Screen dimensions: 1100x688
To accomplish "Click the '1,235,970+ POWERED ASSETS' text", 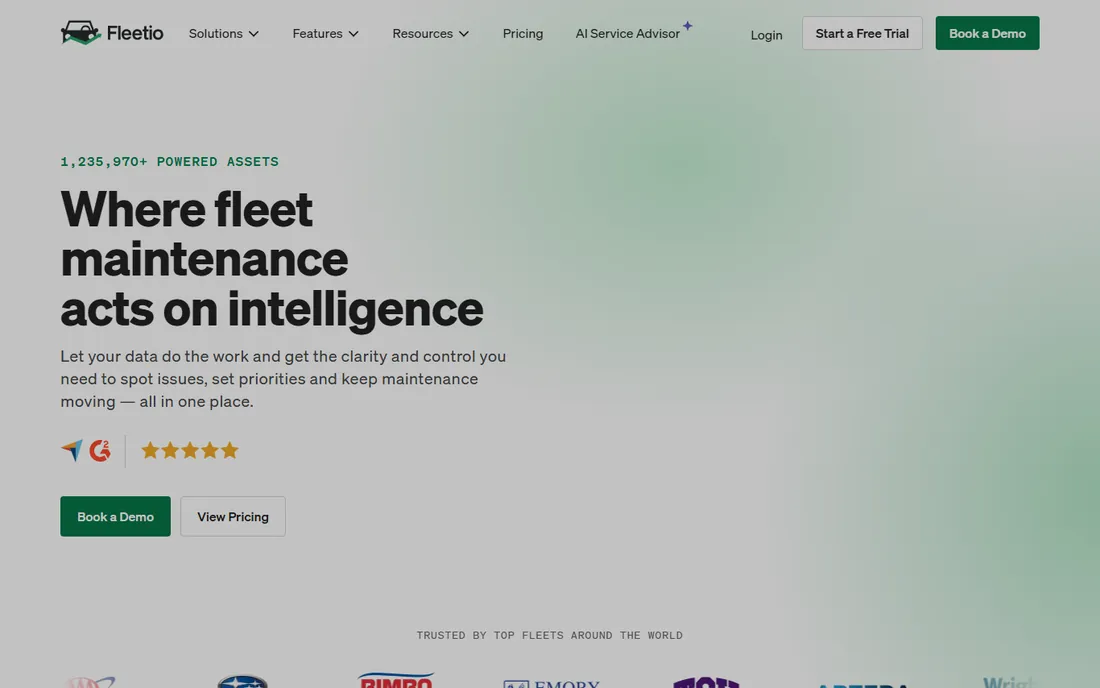I will coord(170,161).
